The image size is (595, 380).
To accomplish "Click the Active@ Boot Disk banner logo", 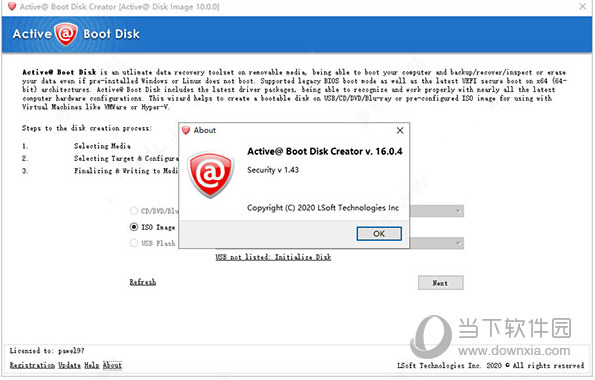I will point(76,34).
